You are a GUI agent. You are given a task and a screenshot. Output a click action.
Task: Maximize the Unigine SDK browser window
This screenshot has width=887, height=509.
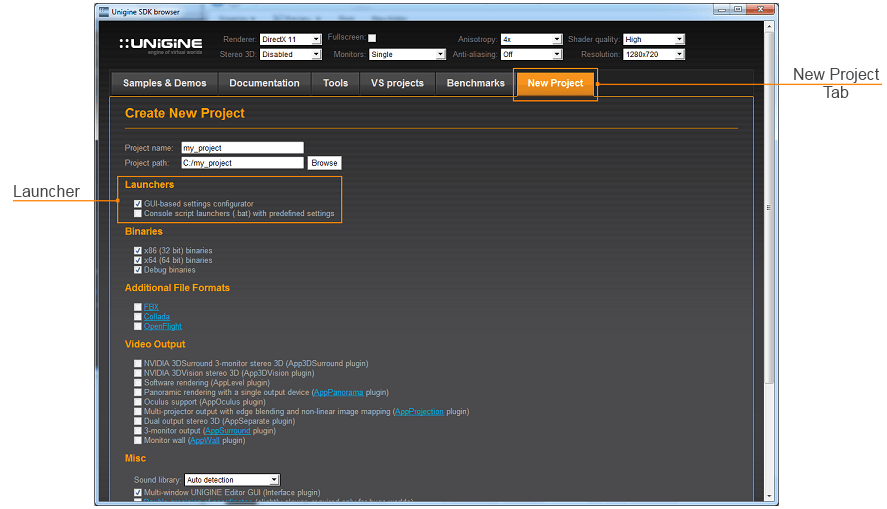click(x=738, y=10)
